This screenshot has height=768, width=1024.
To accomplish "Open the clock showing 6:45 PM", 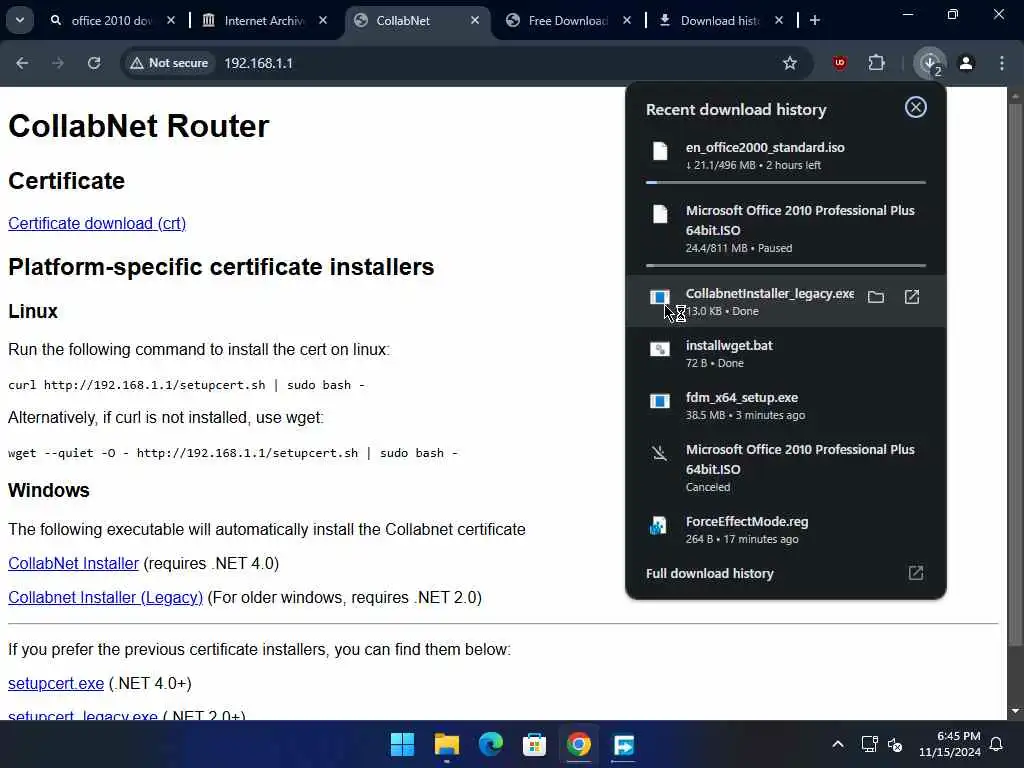I will (950, 744).
